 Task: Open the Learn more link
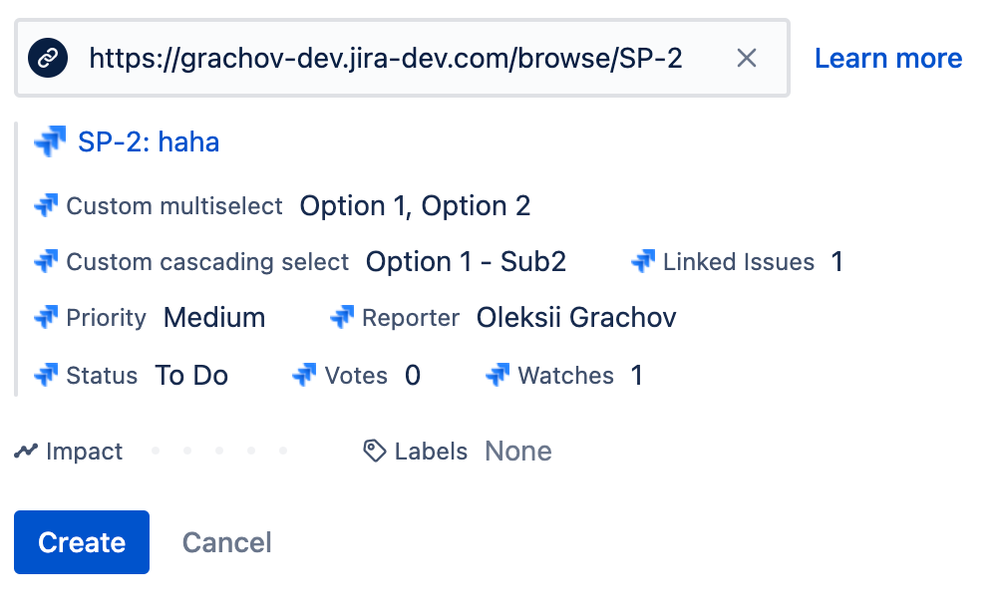[x=888, y=58]
